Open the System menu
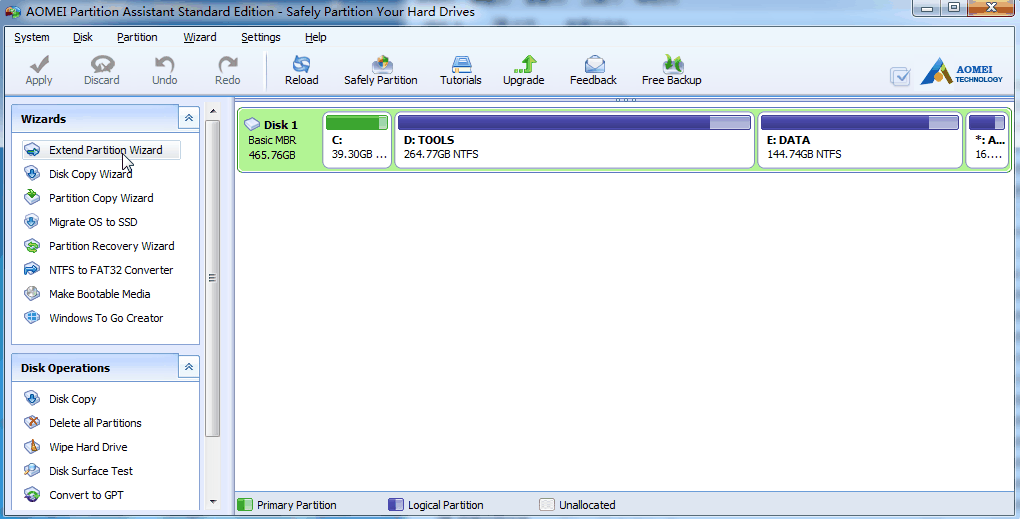The height and width of the screenshot is (519, 1020). click(32, 37)
